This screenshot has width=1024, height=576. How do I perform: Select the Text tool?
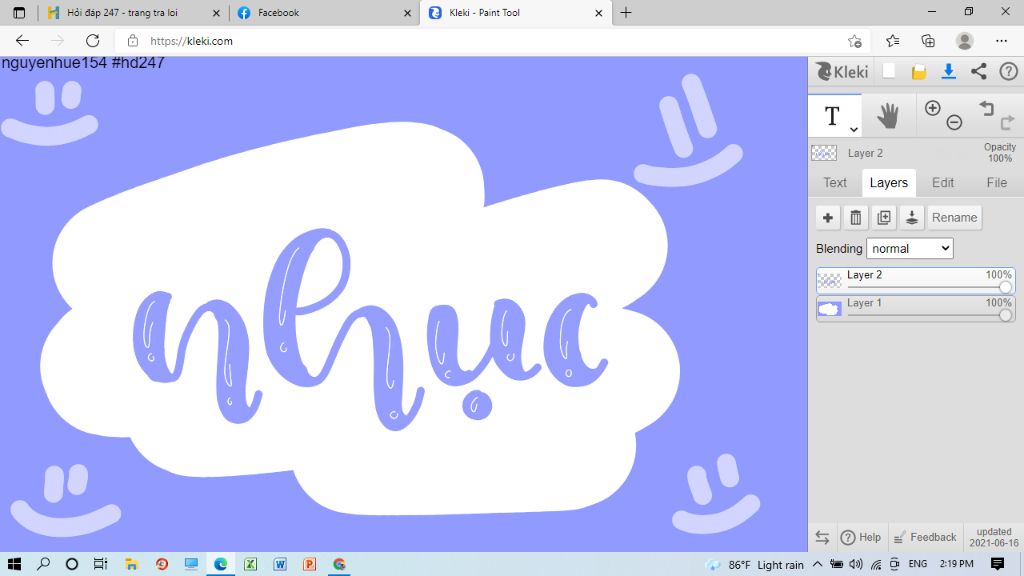pos(831,116)
